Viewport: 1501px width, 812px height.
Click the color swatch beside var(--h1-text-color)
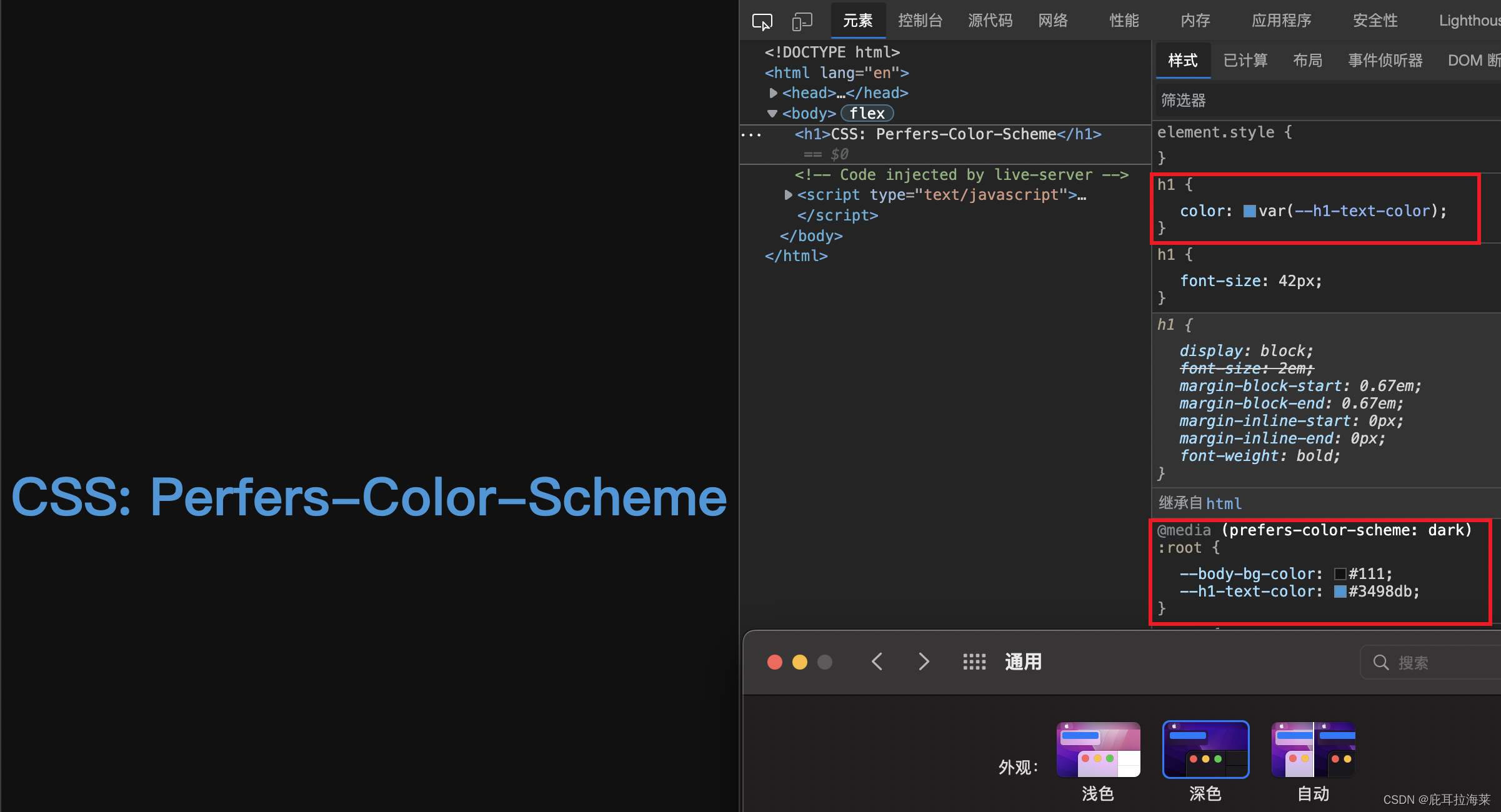tap(1250, 211)
